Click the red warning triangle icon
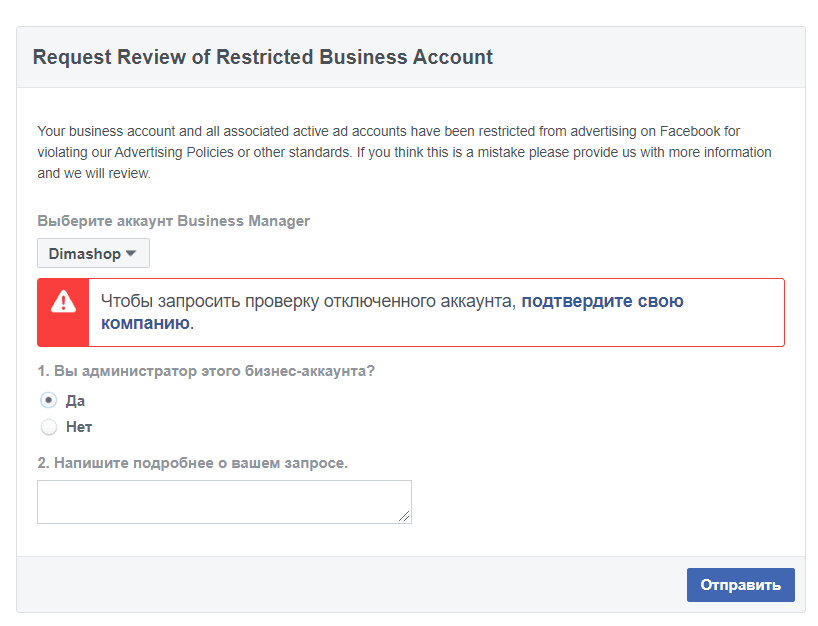 pos(63,302)
